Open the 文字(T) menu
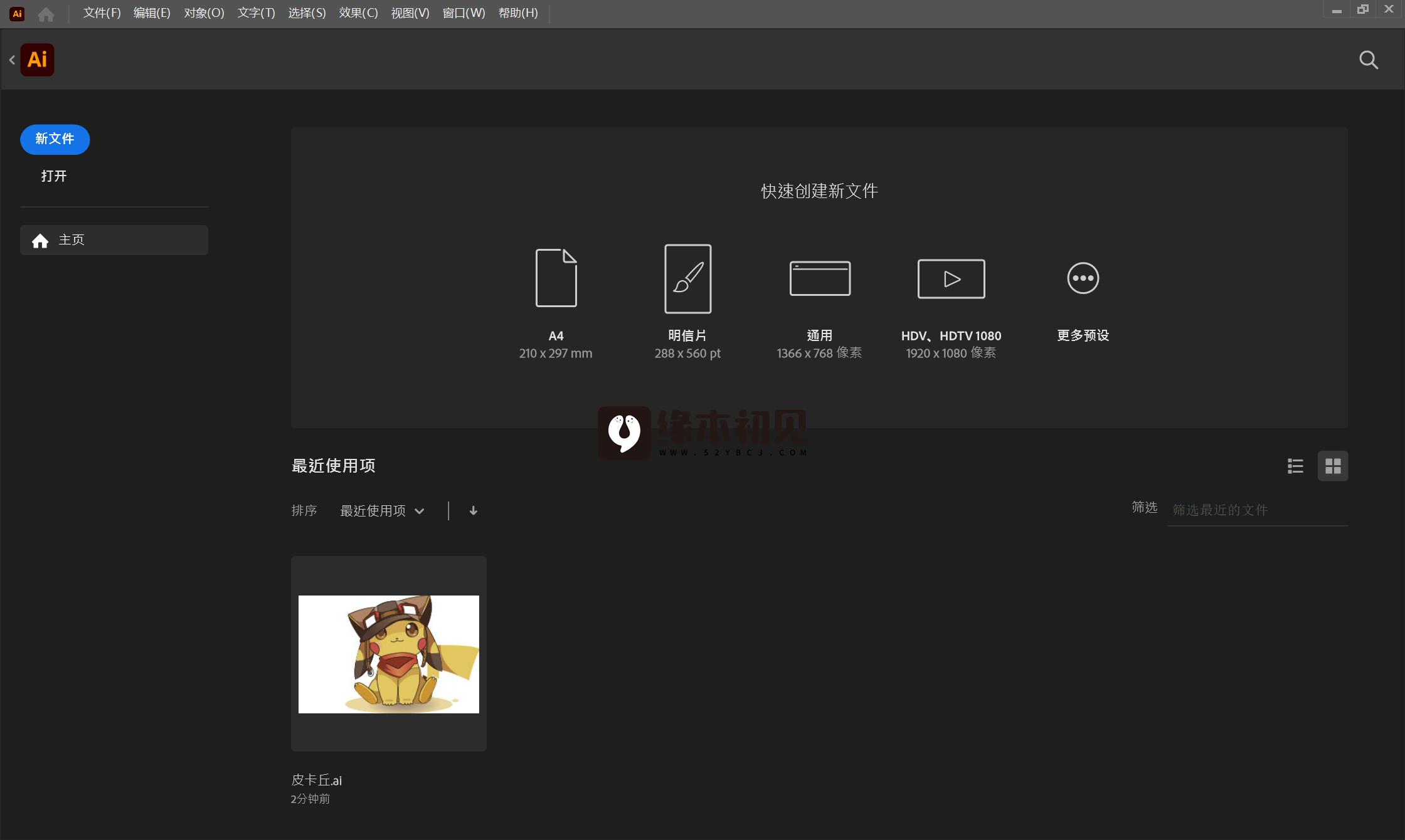 [x=256, y=13]
